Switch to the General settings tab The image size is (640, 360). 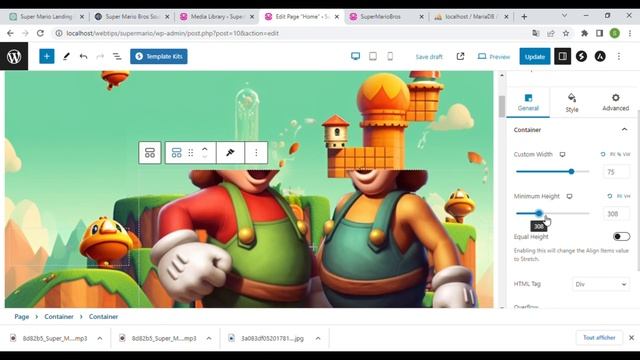(x=528, y=102)
